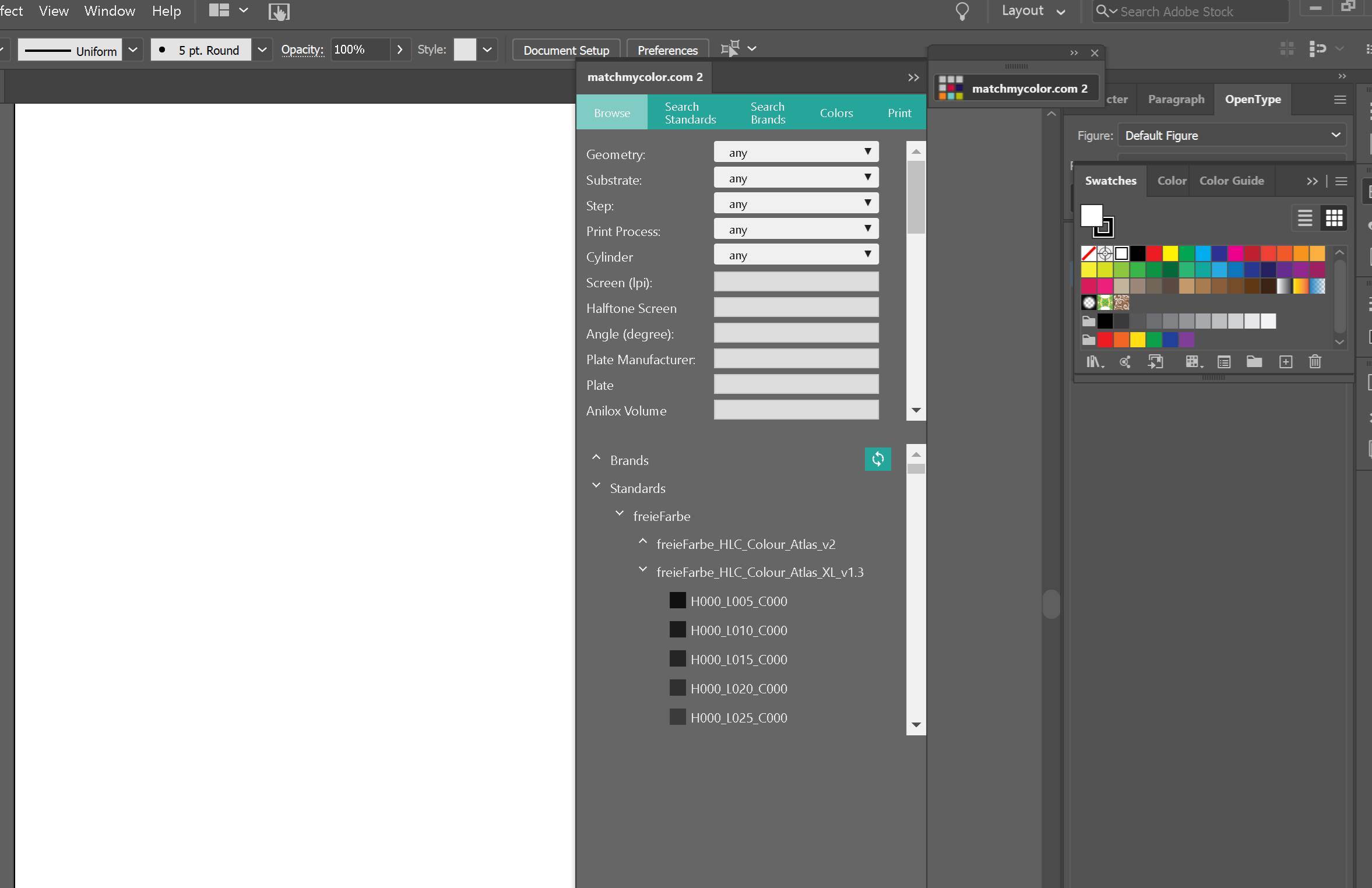
Task: Click the Search Adobe Stock field
Action: [1190, 11]
